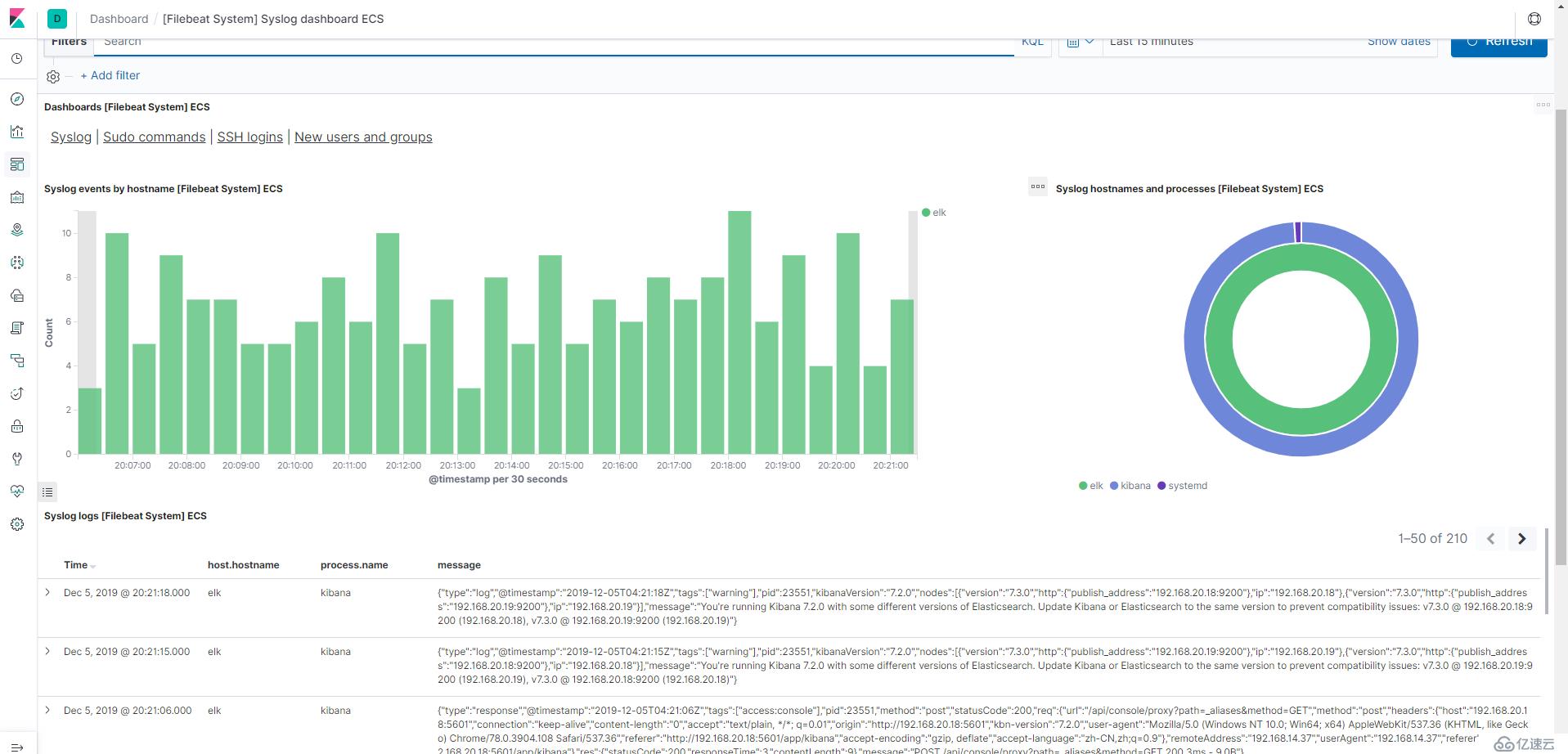Open SSH logins dashboard link

(x=249, y=137)
